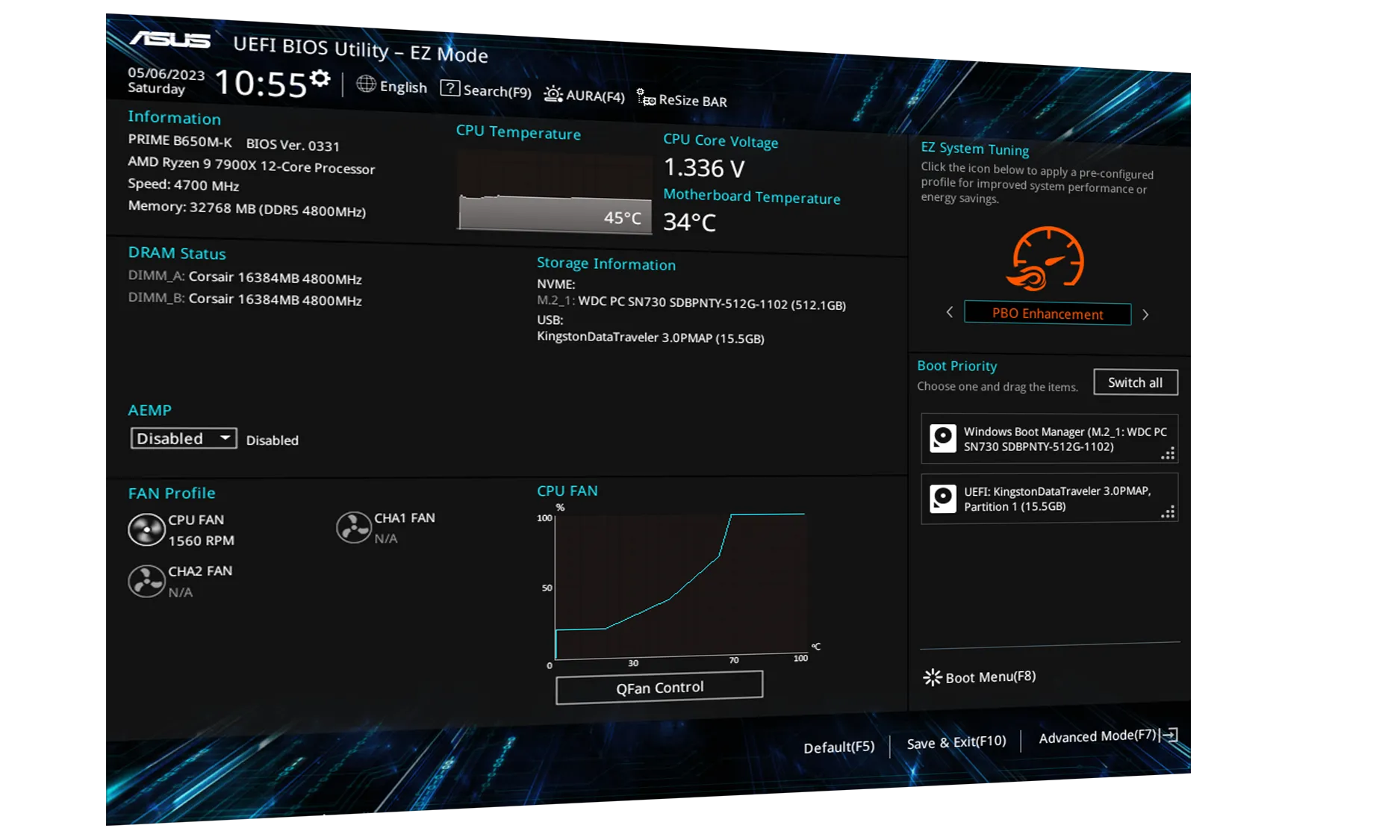Click the CPU FAN icon in the Fan Profile section
The width and height of the screenshot is (1400, 840).
pyautogui.click(x=146, y=530)
